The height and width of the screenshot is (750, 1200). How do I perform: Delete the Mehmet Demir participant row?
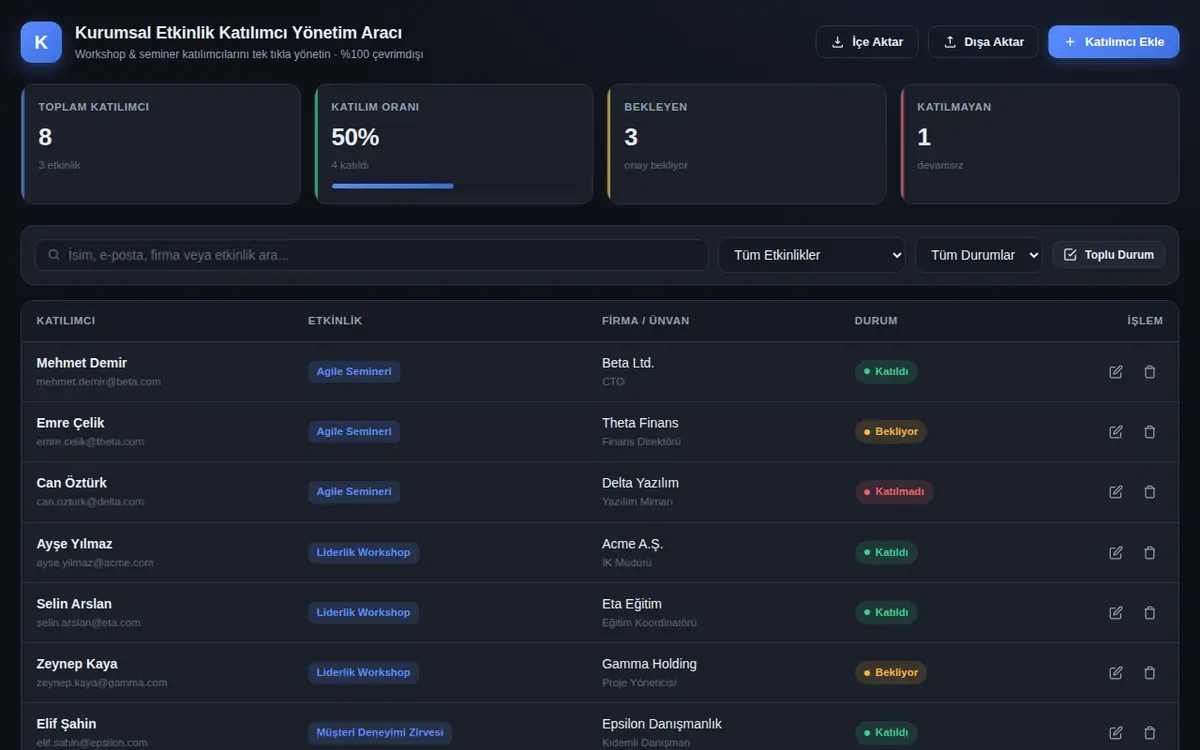pyautogui.click(x=1150, y=372)
